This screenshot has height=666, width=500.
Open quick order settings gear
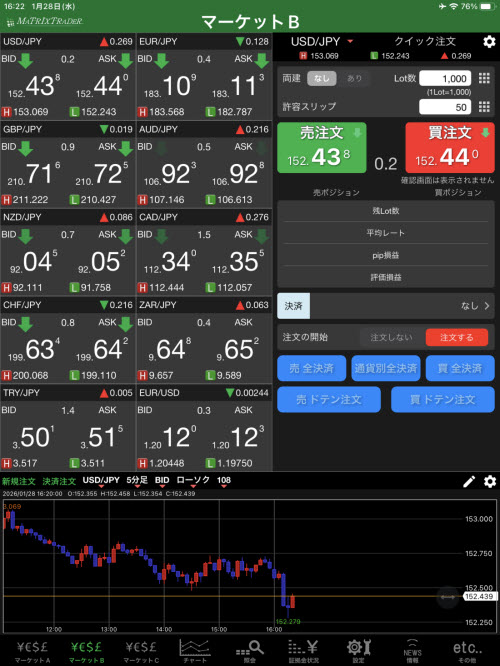coord(489,42)
